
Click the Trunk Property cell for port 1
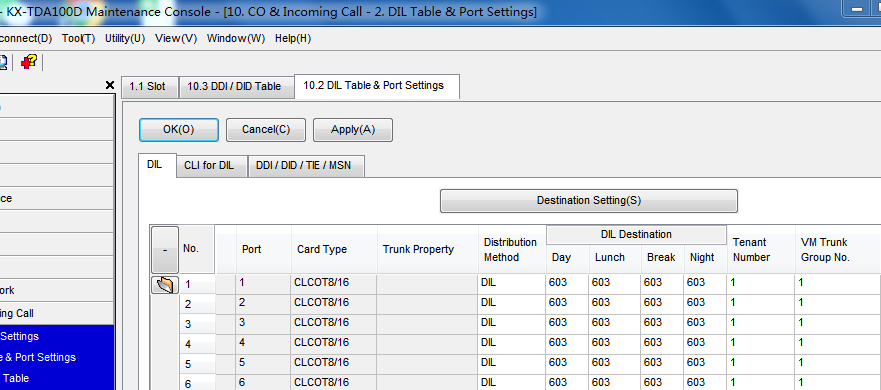coord(428,283)
